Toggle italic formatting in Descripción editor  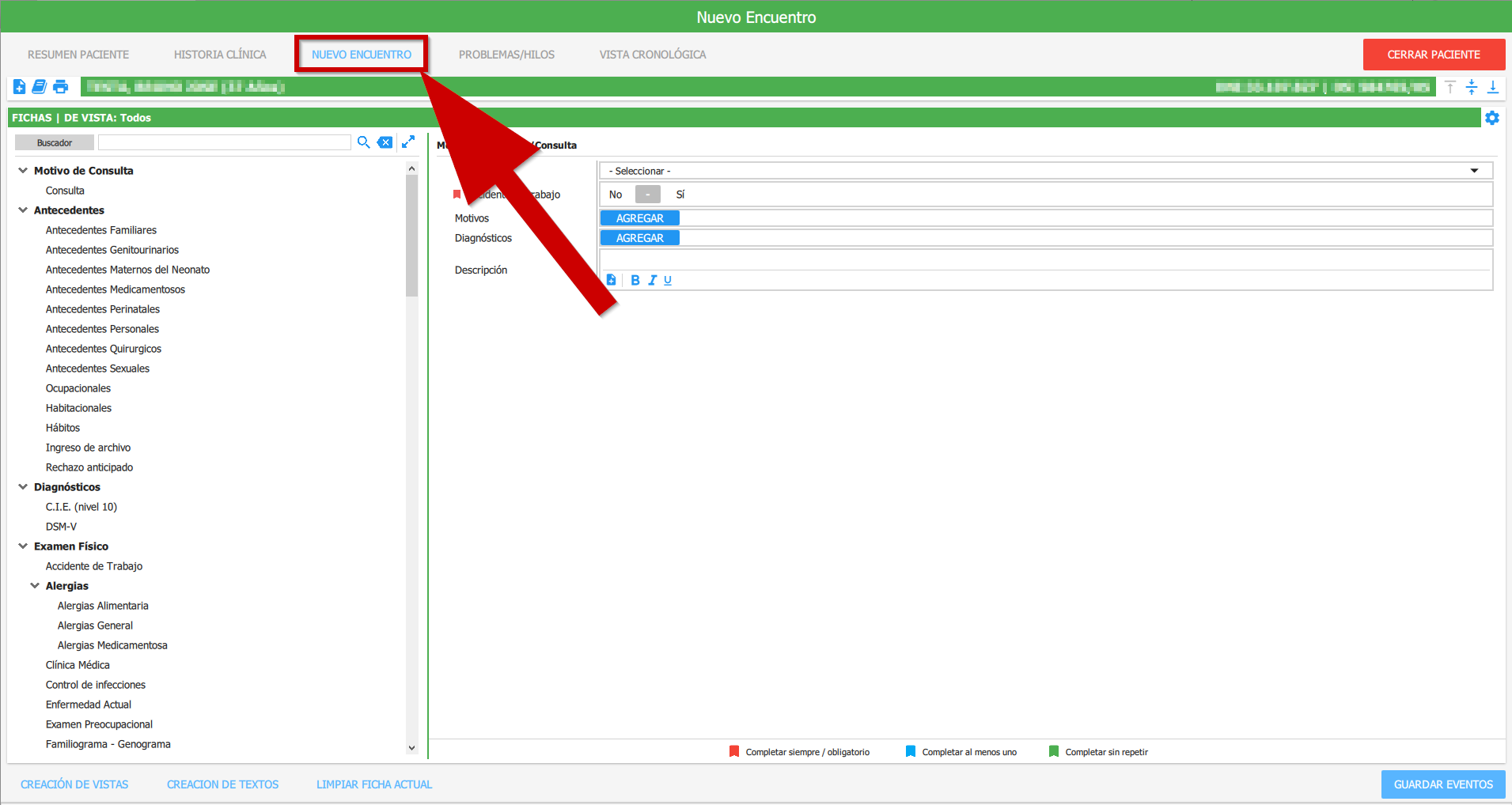652,280
